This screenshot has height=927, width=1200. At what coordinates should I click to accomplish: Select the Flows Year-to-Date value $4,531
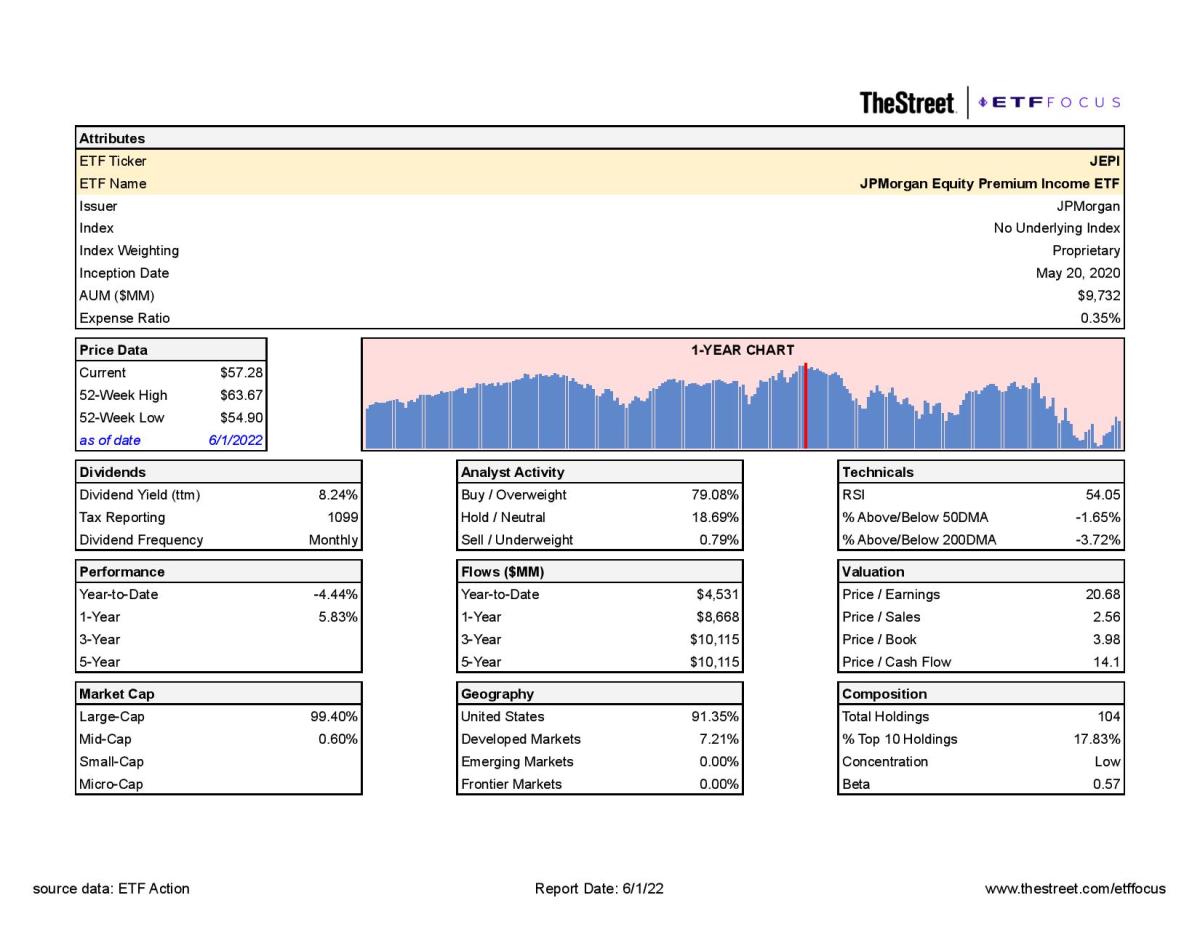[718, 594]
